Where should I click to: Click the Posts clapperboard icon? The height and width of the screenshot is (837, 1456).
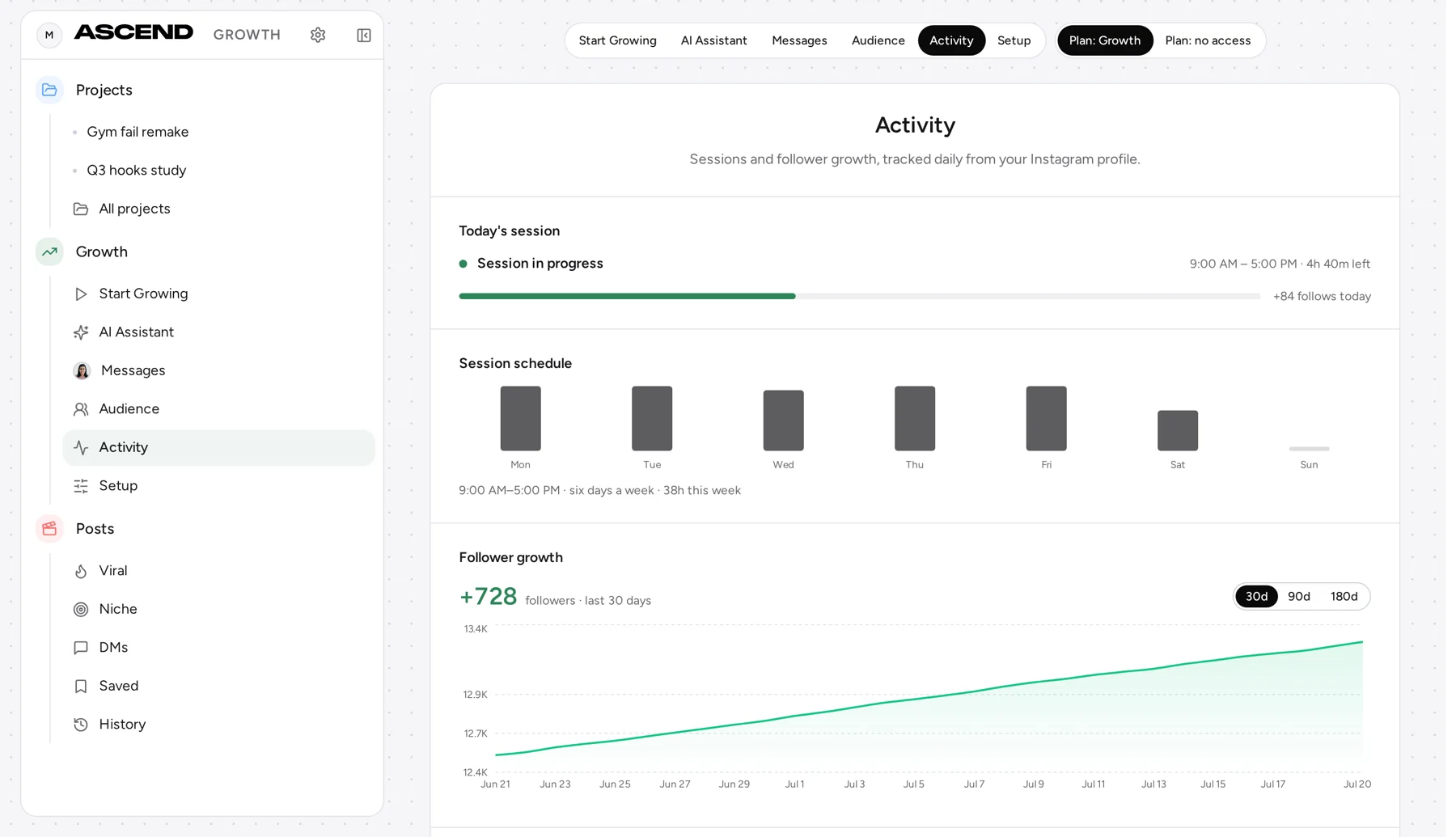(49, 529)
